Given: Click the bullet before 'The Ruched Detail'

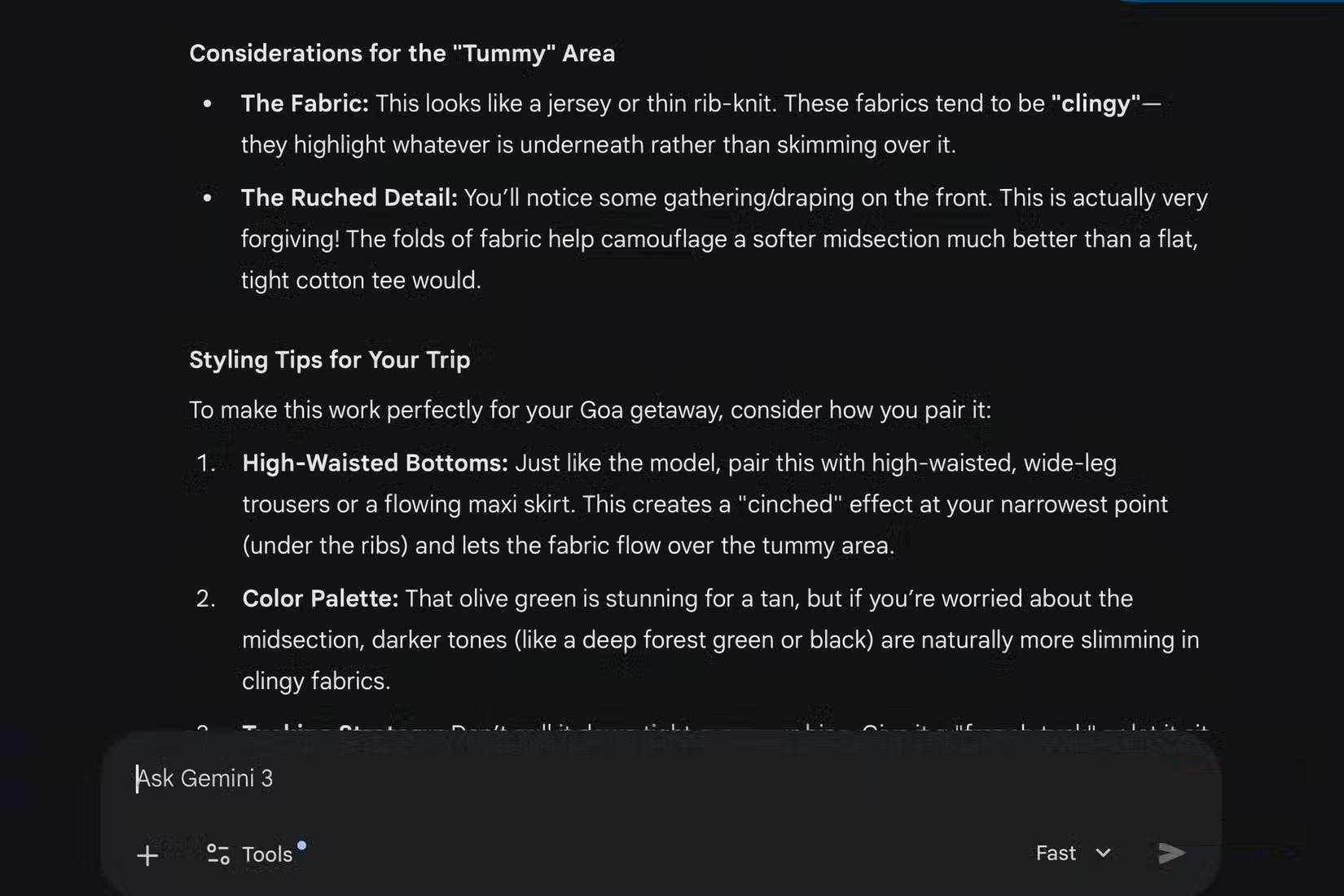Looking at the screenshot, I should pos(208,198).
